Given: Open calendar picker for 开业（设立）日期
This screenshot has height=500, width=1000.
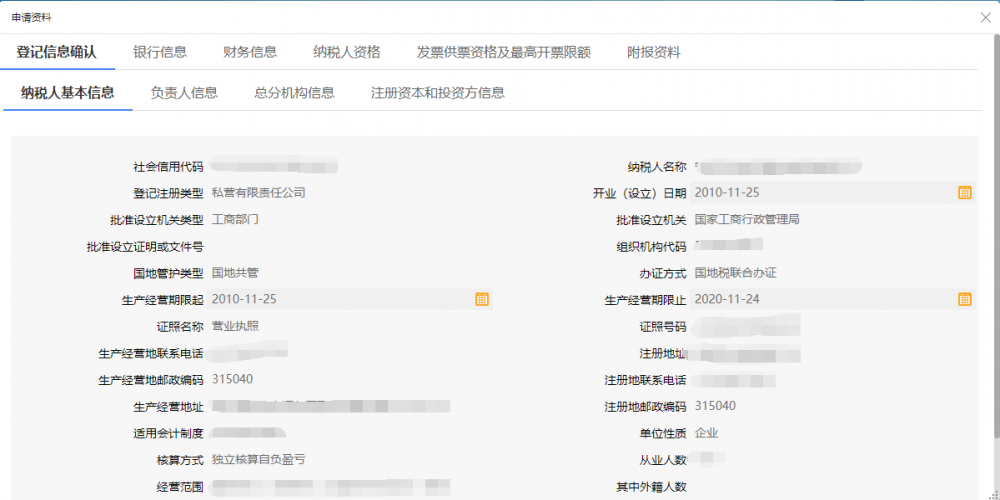Looking at the screenshot, I should (x=964, y=192).
